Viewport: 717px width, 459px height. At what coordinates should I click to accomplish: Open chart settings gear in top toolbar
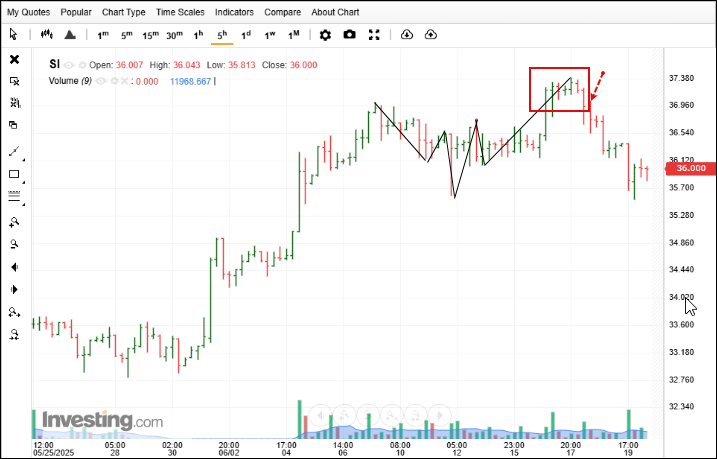pyautogui.click(x=325, y=35)
